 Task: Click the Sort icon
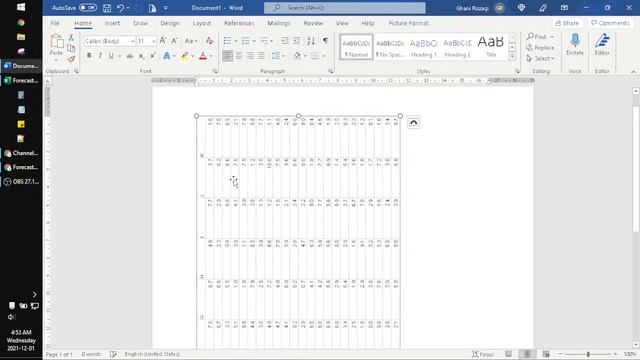point(311,41)
